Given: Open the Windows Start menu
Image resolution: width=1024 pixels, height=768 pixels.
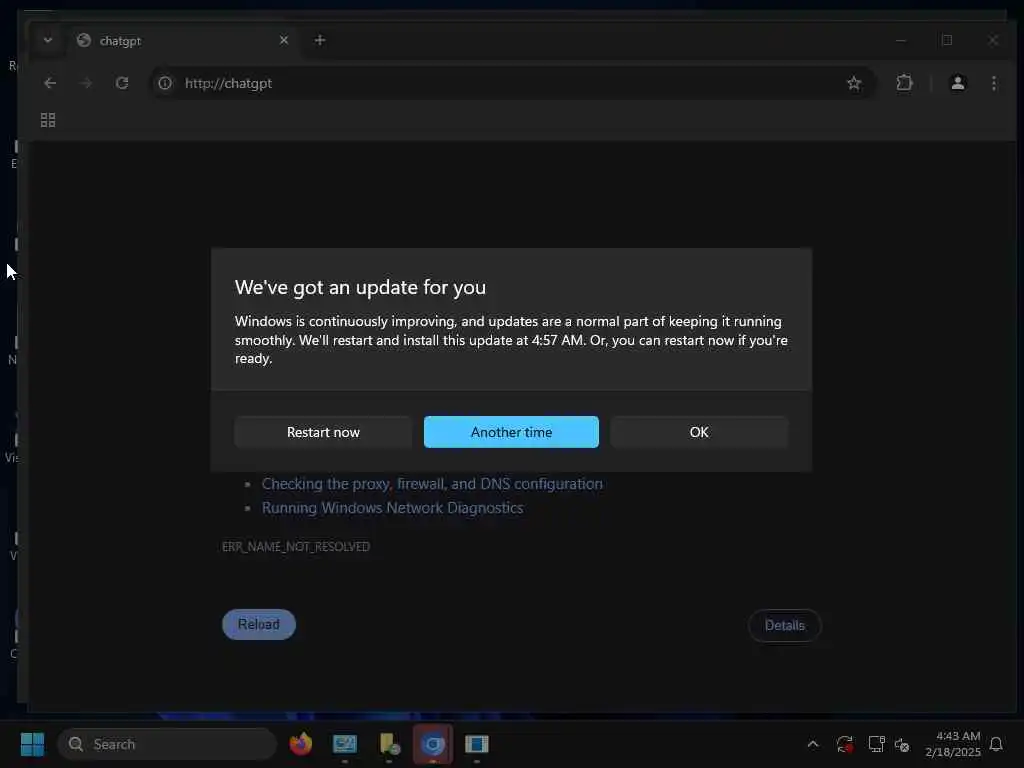Looking at the screenshot, I should pyautogui.click(x=32, y=744).
